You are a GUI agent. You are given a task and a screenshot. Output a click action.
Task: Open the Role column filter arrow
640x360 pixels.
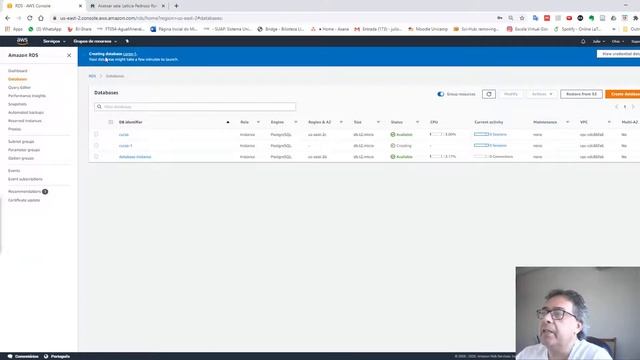[x=258, y=122]
